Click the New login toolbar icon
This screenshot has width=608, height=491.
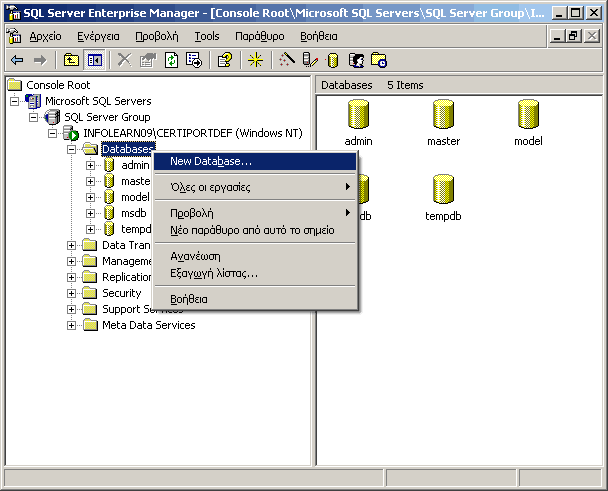[x=356, y=60]
